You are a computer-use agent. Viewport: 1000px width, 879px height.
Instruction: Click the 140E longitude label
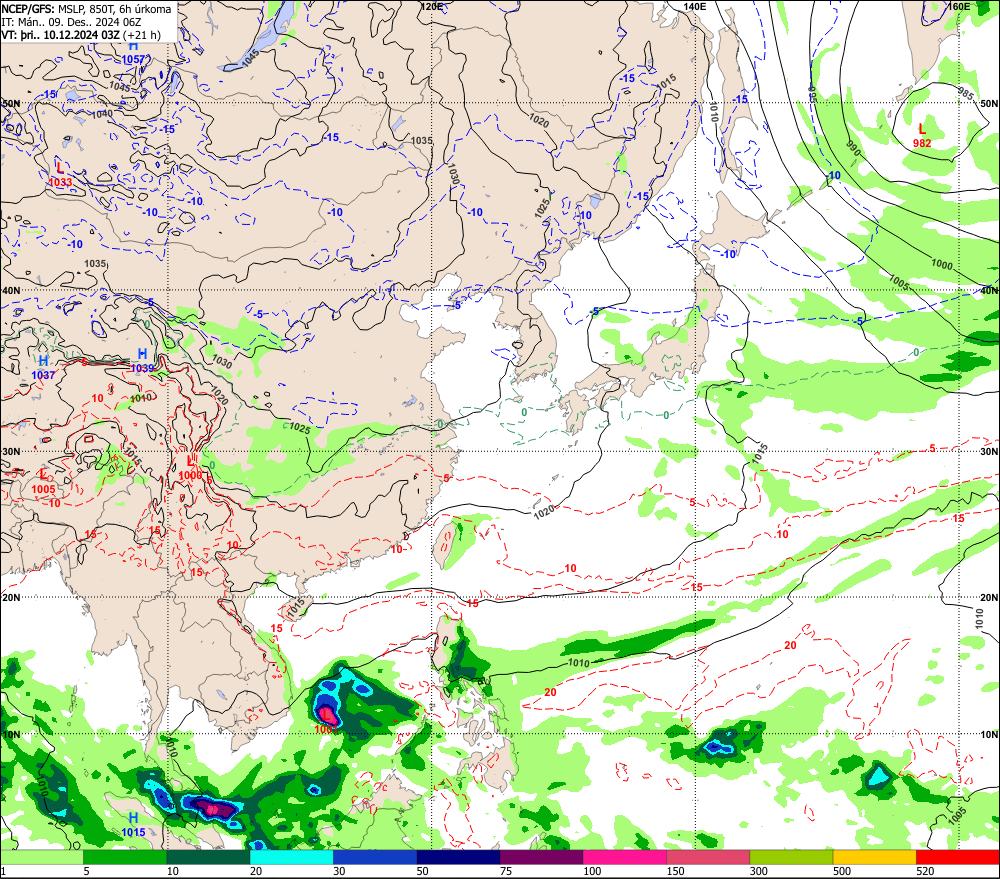click(x=695, y=6)
